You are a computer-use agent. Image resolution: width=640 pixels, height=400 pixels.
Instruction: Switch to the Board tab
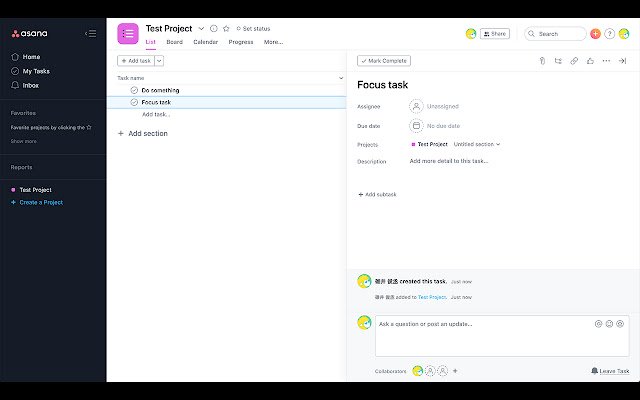point(174,42)
